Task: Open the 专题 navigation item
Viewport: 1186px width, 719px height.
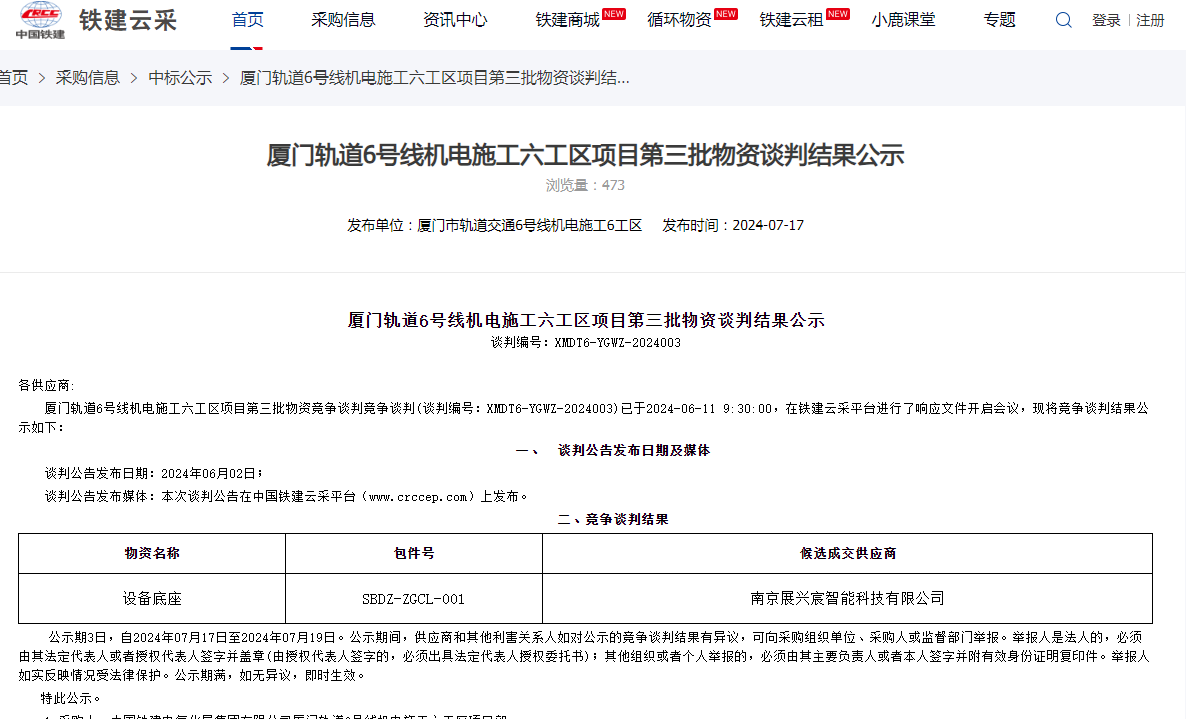Action: pyautogui.click(x=999, y=20)
